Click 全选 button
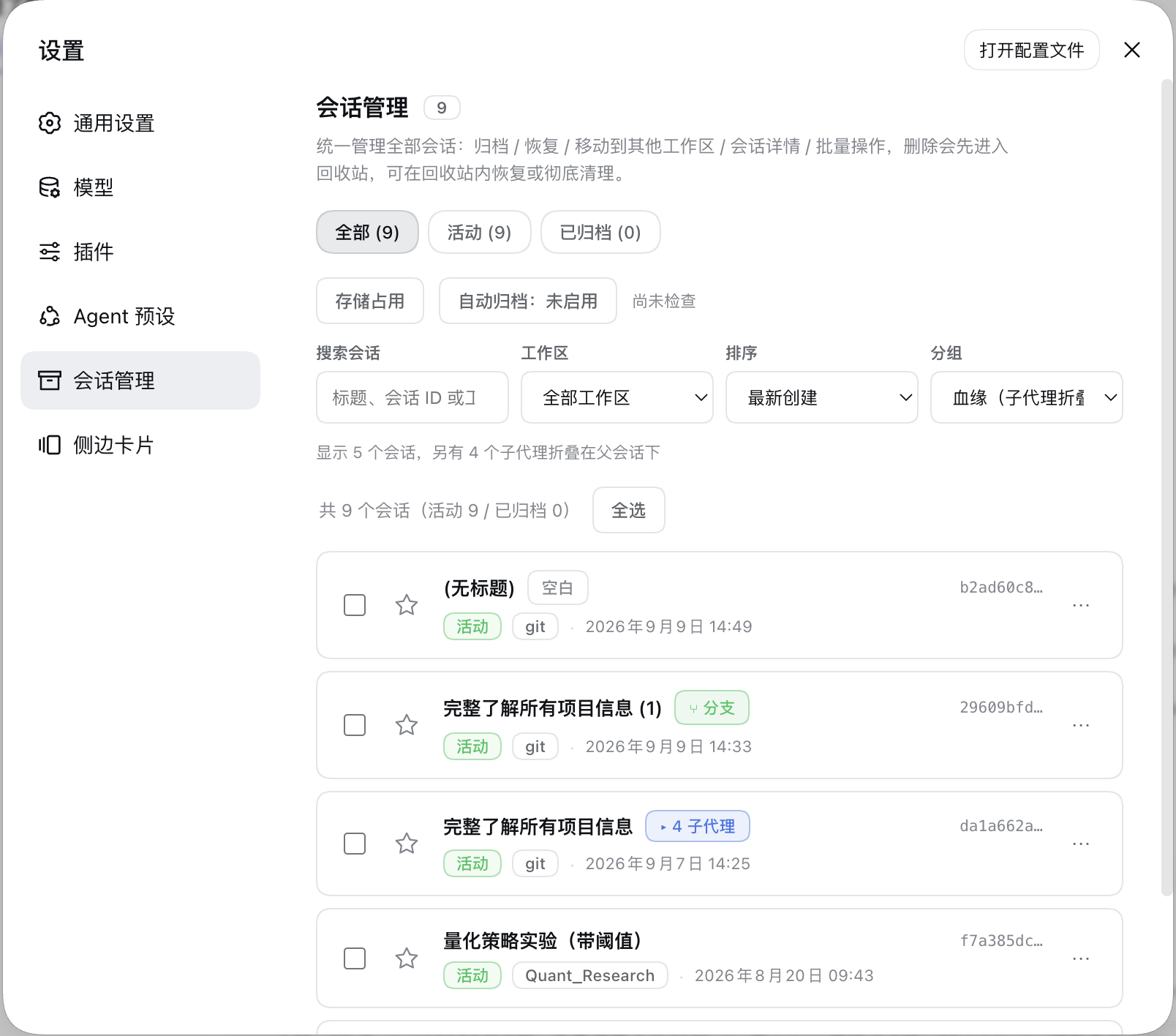The height and width of the screenshot is (1036, 1176). click(629, 510)
